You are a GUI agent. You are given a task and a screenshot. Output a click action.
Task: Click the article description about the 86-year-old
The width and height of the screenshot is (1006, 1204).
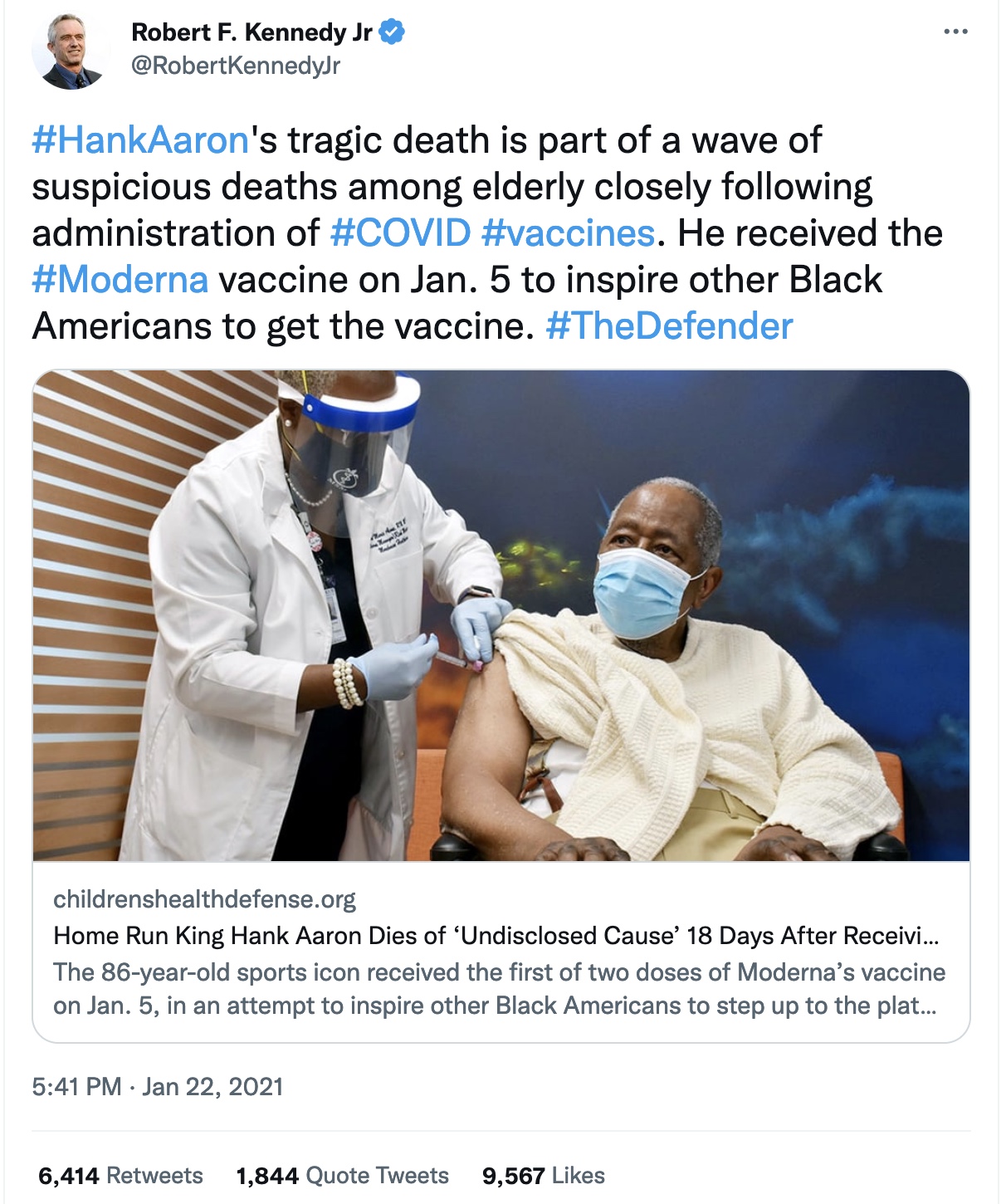(500, 989)
